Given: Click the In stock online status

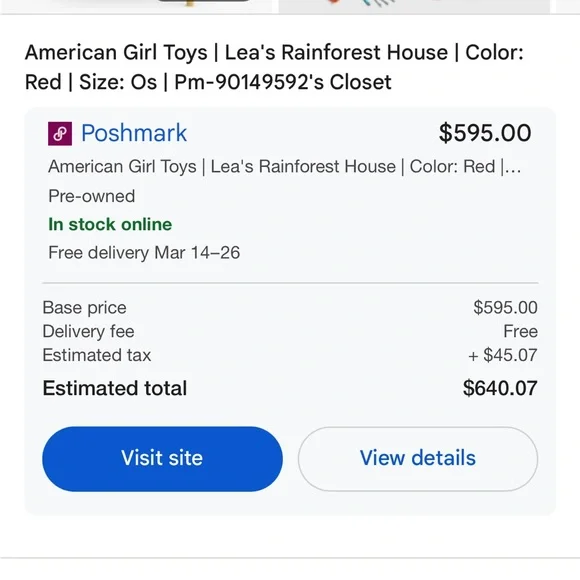Looking at the screenshot, I should pos(110,225).
